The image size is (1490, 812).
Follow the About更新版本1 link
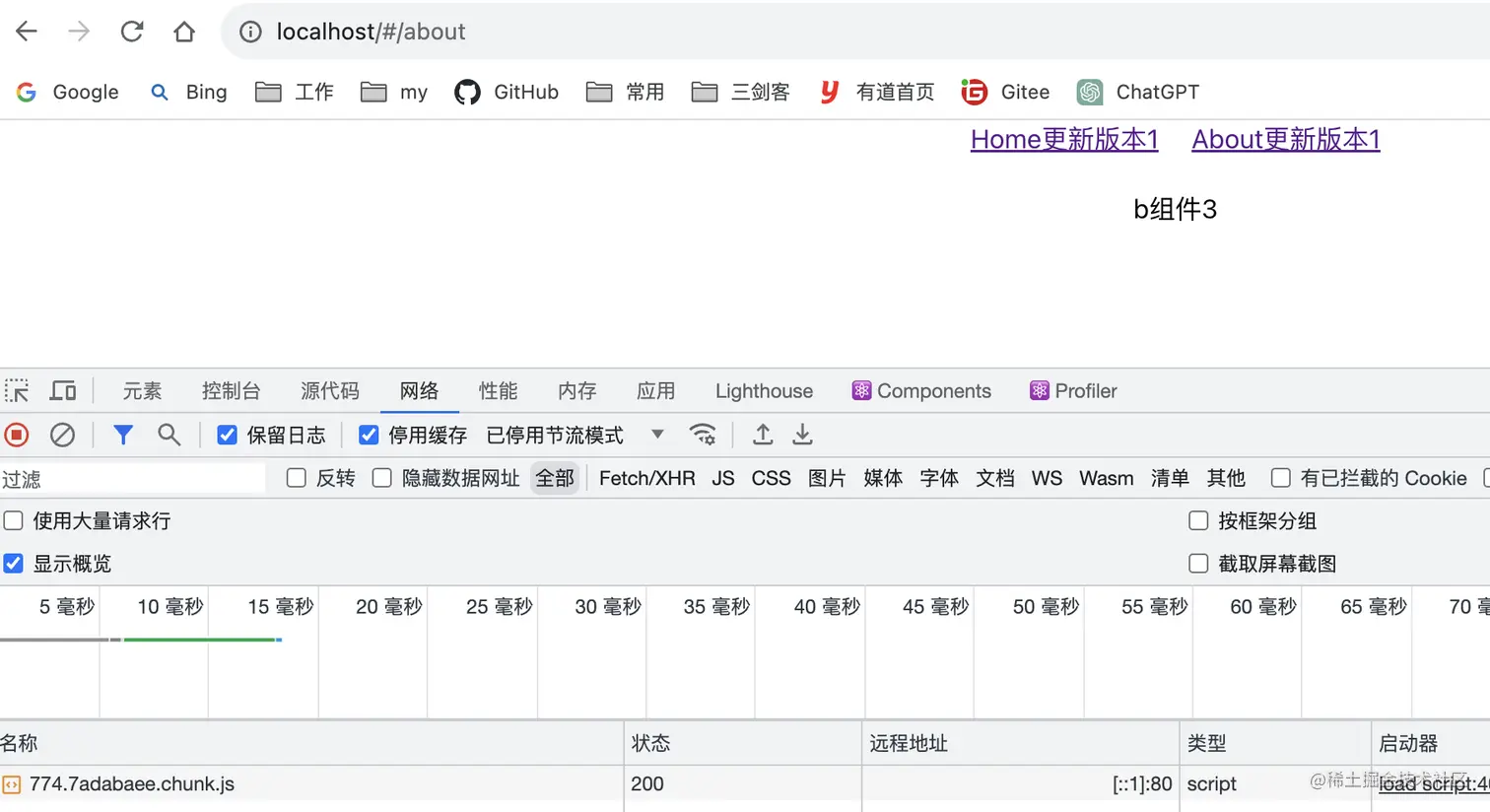tap(1286, 140)
